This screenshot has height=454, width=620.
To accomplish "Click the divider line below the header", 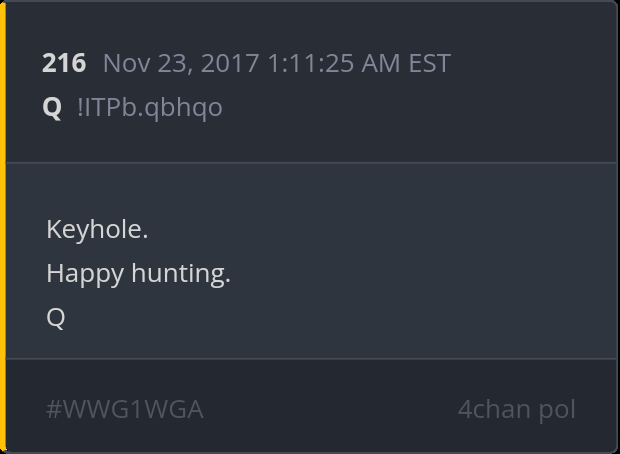I will 310,162.
